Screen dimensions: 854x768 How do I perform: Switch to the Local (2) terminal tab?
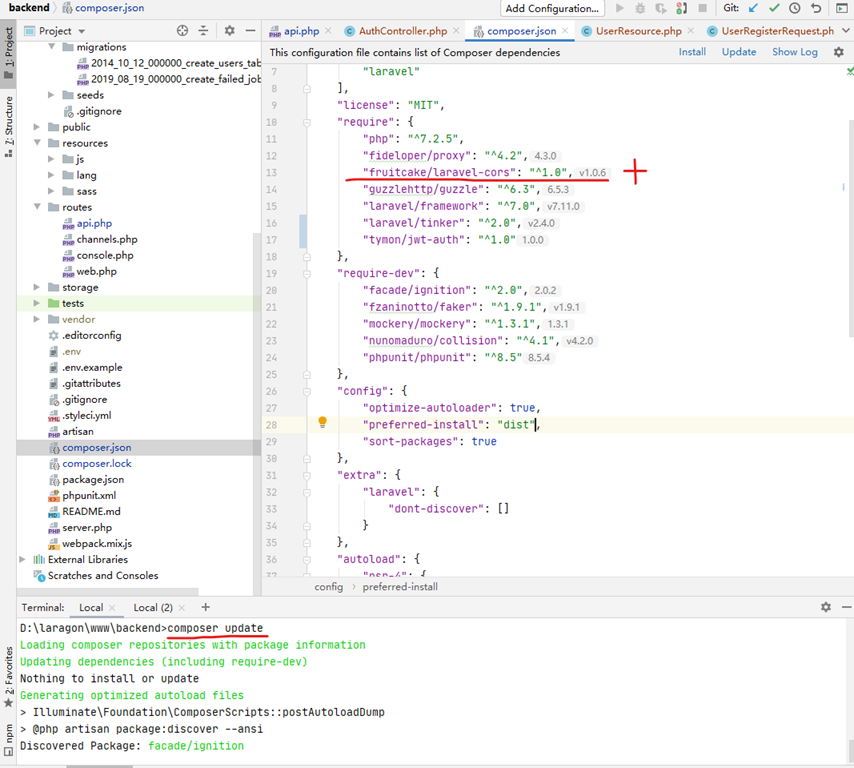(153, 607)
